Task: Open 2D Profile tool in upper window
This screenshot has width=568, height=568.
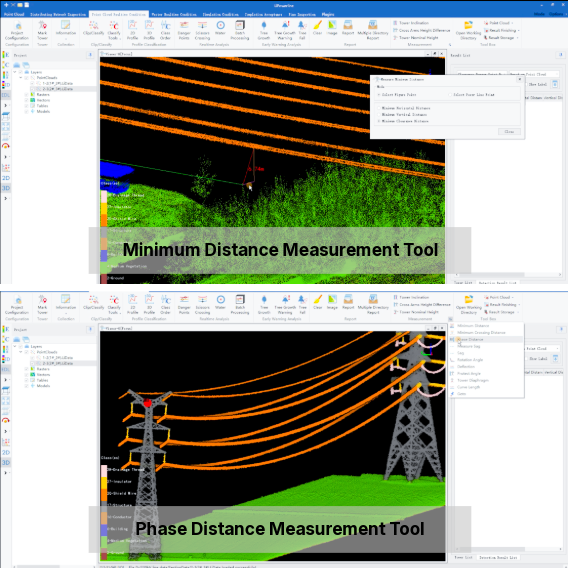Action: point(133,30)
